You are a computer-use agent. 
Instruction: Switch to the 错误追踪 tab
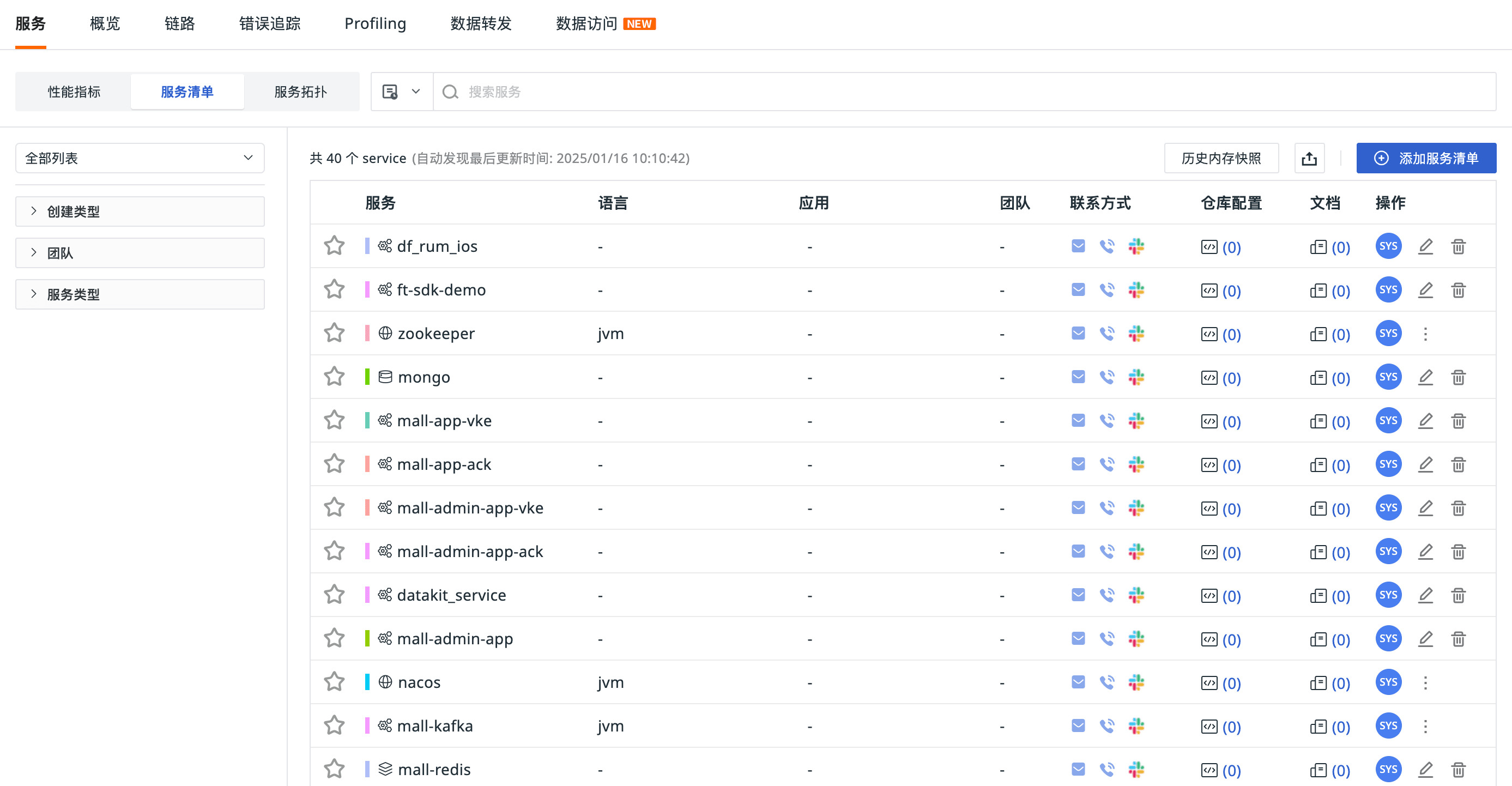tap(269, 24)
